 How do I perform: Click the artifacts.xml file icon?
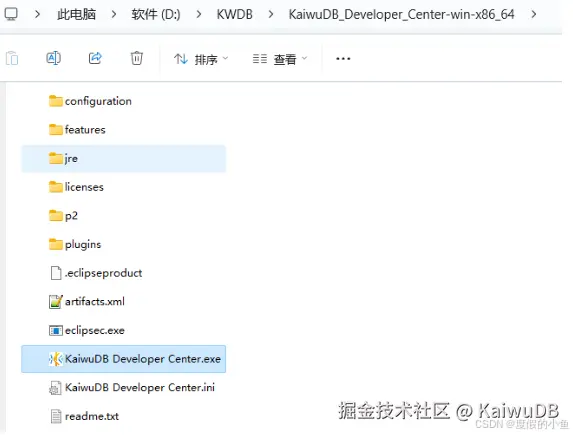(56, 302)
